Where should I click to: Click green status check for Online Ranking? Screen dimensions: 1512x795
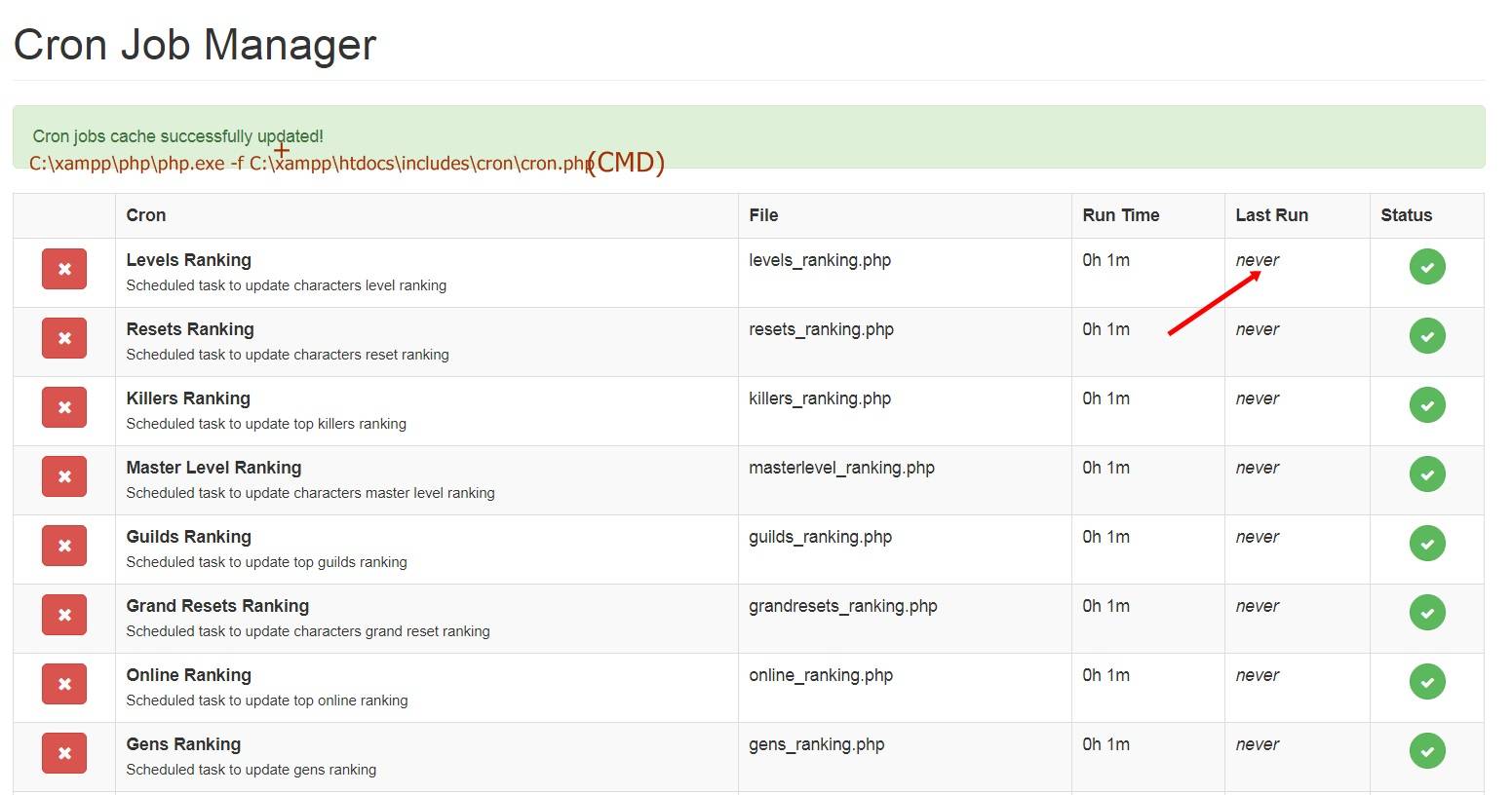click(1427, 682)
